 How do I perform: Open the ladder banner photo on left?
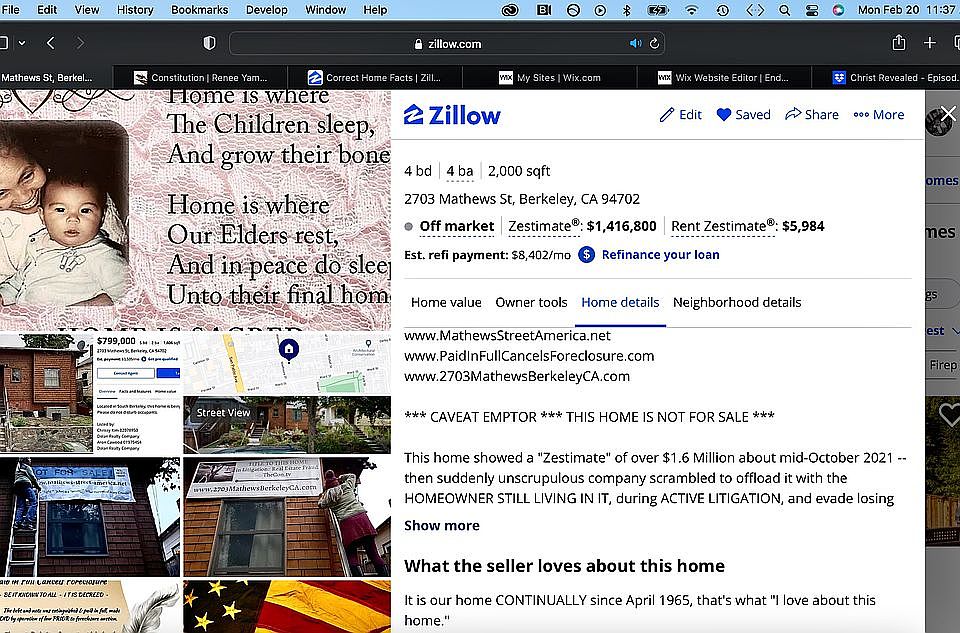pyautogui.click(x=90, y=517)
